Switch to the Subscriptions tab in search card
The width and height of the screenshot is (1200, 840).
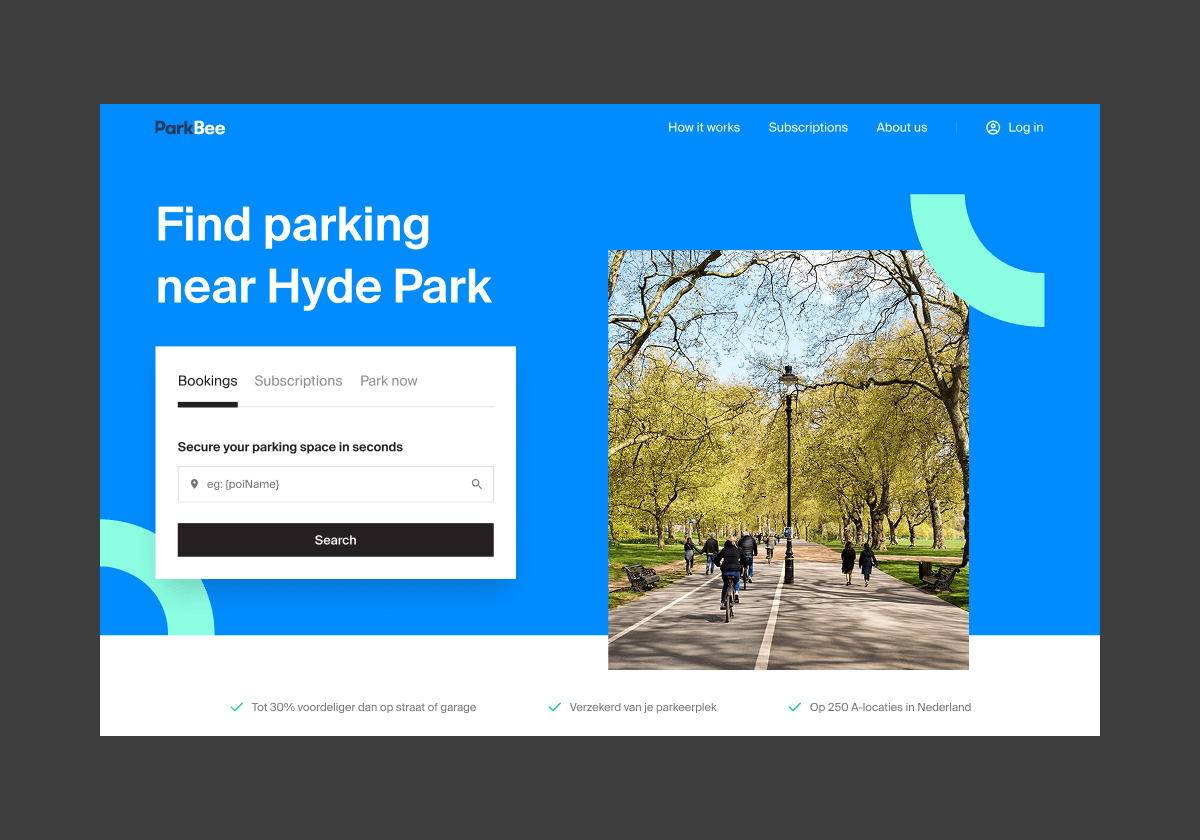(x=298, y=381)
